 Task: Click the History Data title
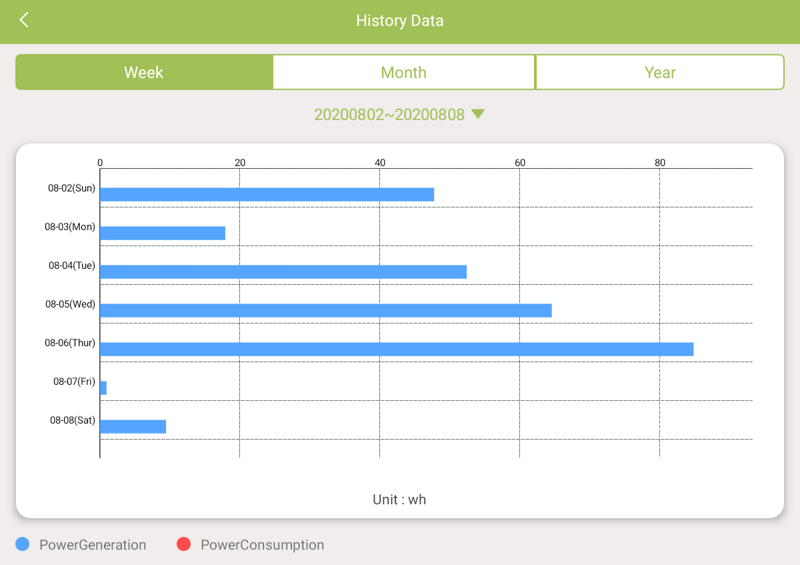[400, 21]
